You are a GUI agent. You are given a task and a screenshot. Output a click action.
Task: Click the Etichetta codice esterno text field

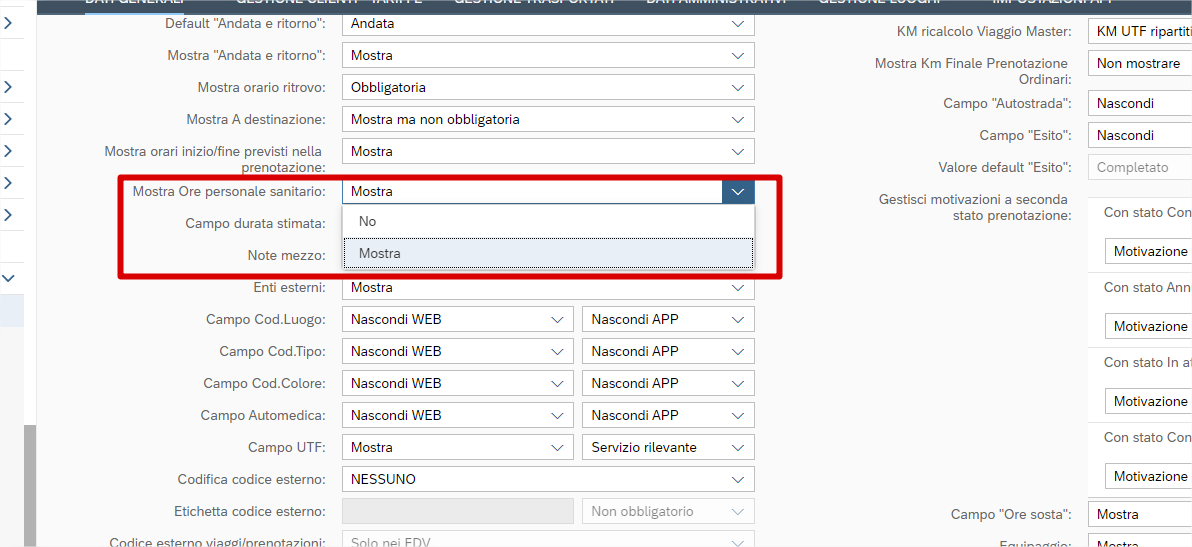pos(457,511)
